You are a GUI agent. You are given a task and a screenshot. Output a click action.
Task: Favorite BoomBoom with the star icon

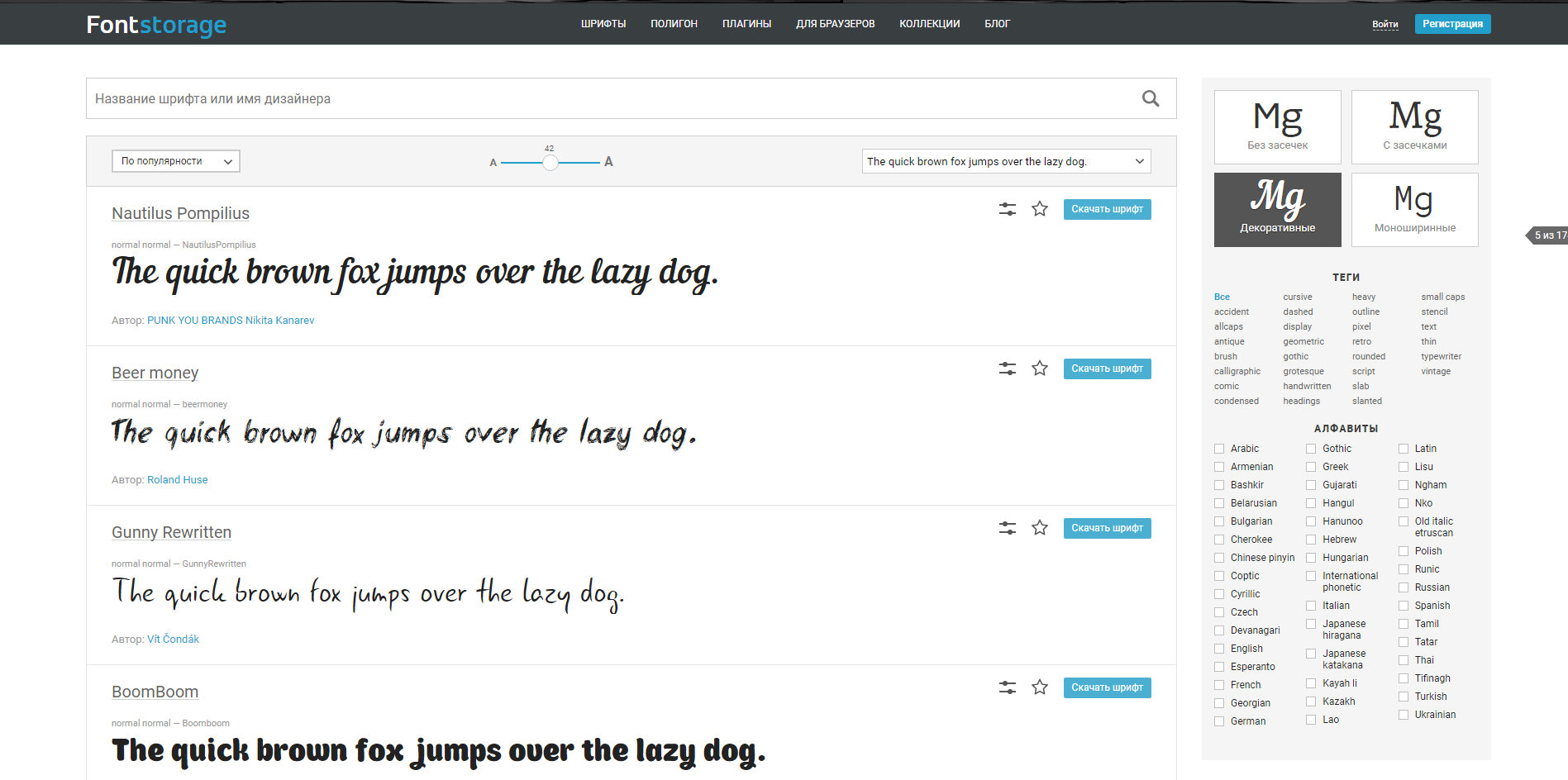(1040, 687)
